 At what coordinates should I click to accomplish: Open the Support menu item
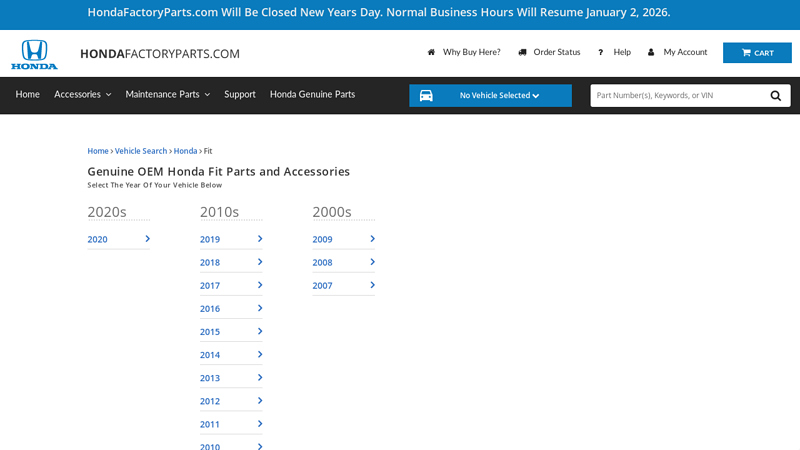pyautogui.click(x=240, y=95)
